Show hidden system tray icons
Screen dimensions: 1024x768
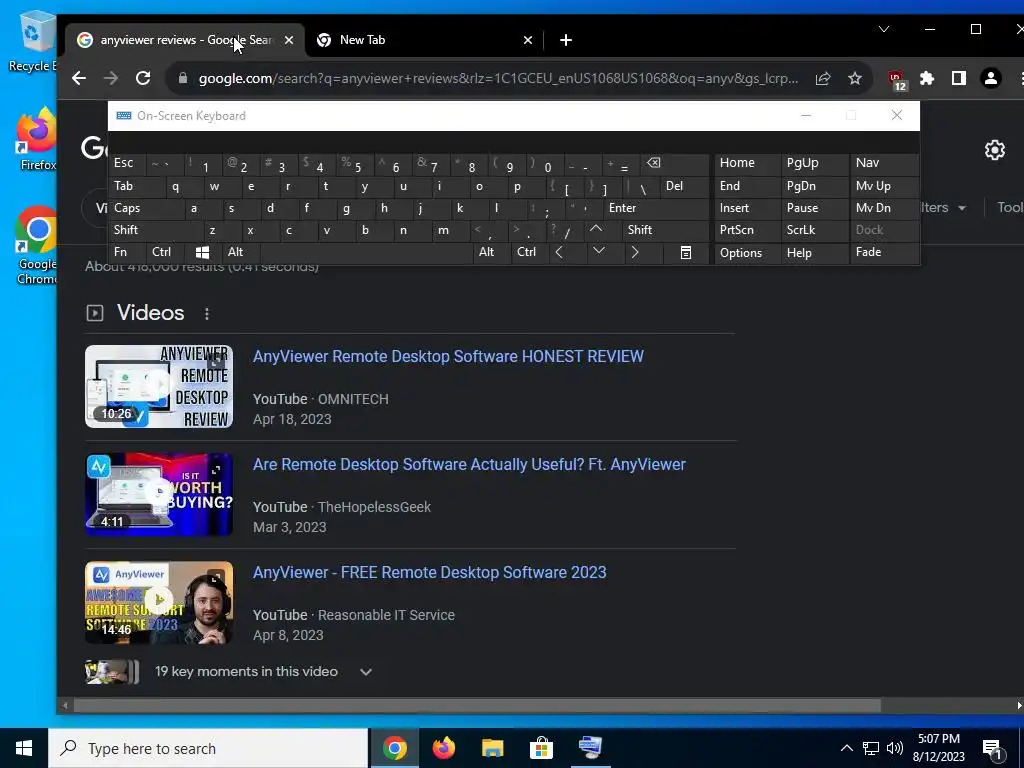(846, 748)
